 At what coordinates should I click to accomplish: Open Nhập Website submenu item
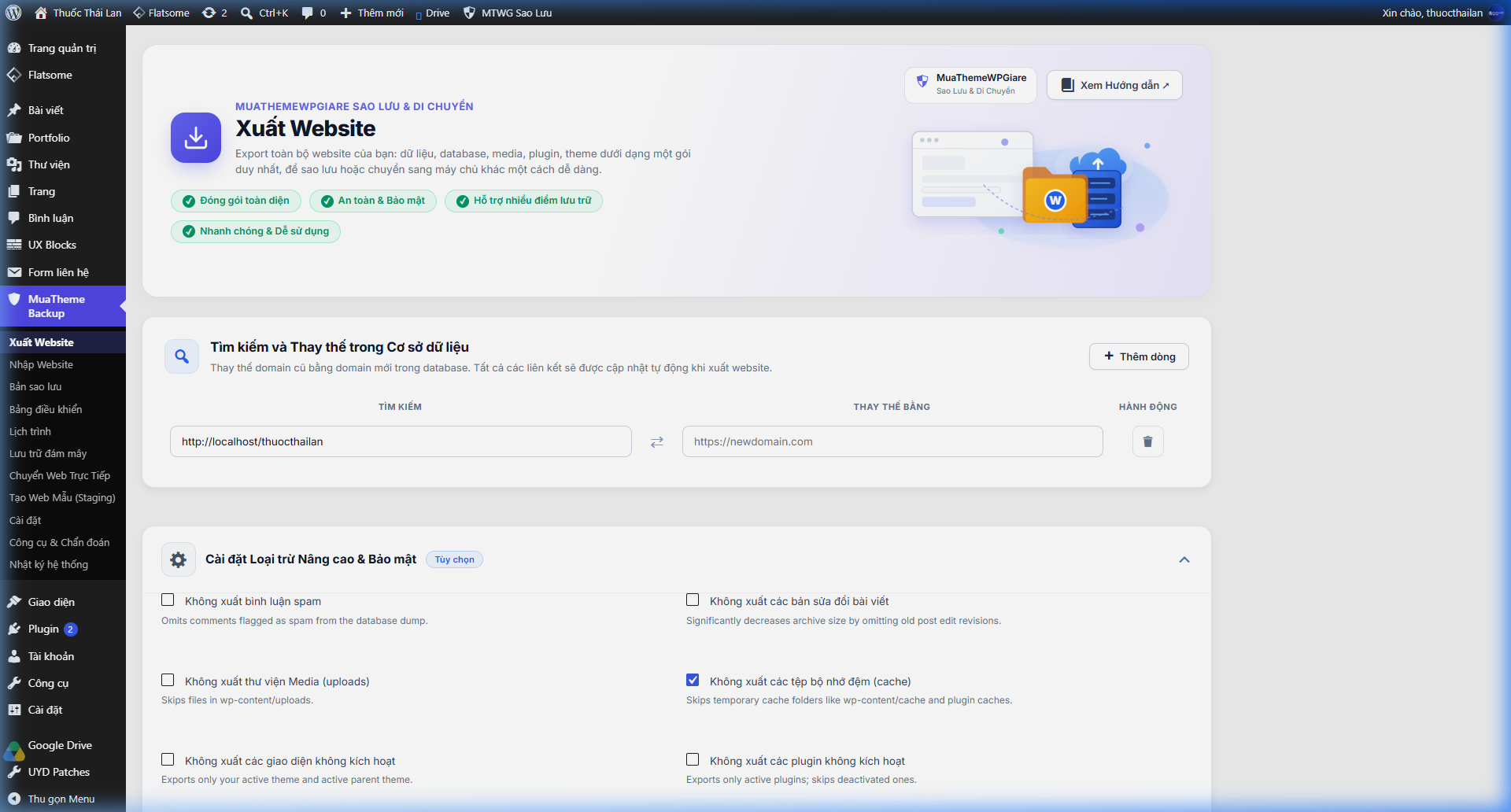[x=41, y=364]
